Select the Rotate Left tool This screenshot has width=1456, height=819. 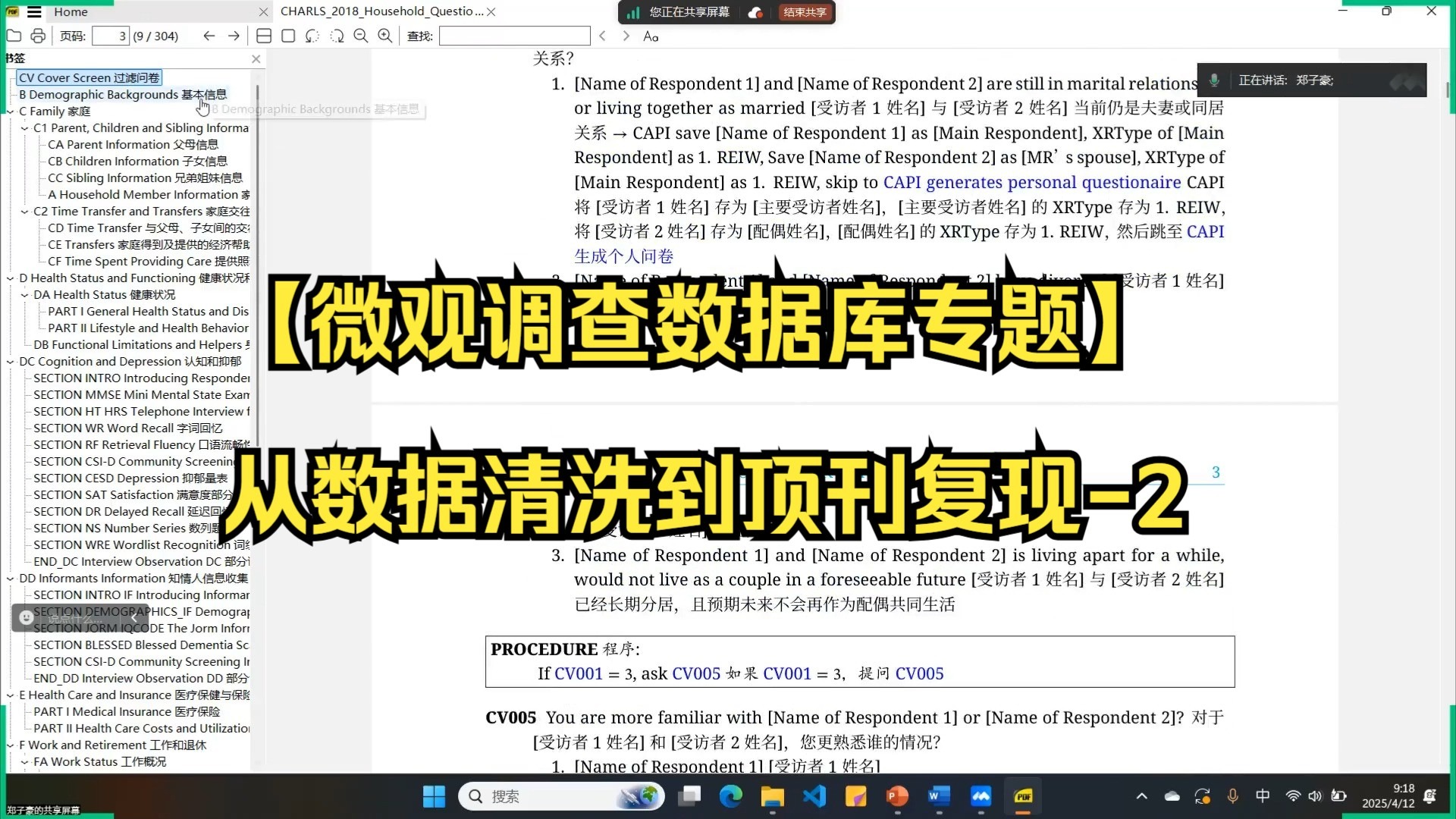(x=312, y=36)
